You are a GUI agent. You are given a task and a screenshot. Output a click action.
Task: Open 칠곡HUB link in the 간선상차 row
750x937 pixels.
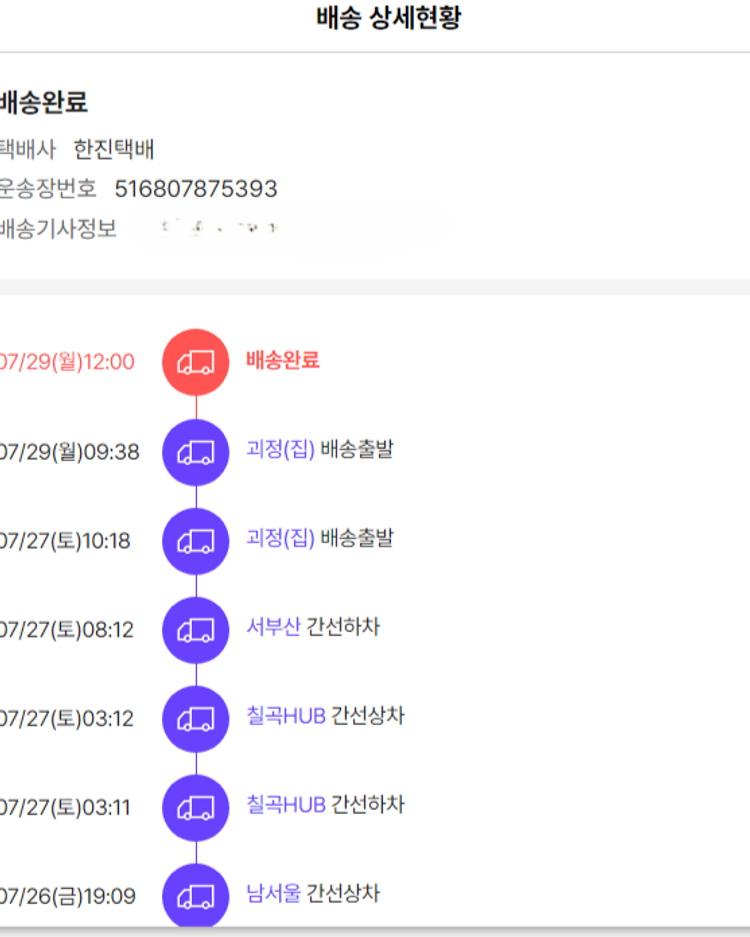pyautogui.click(x=286, y=717)
